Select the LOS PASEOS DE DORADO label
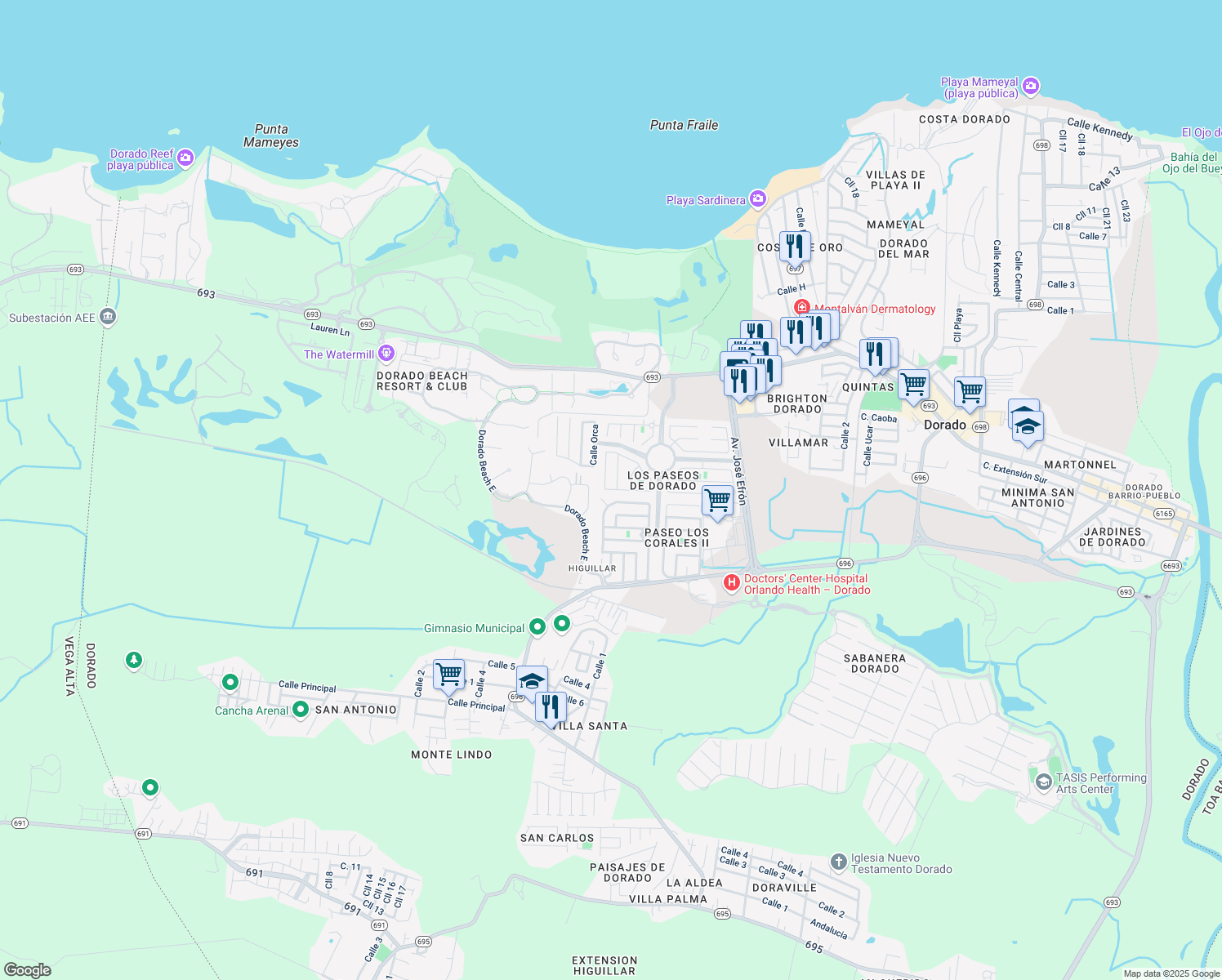The width and height of the screenshot is (1222, 980). (x=663, y=480)
